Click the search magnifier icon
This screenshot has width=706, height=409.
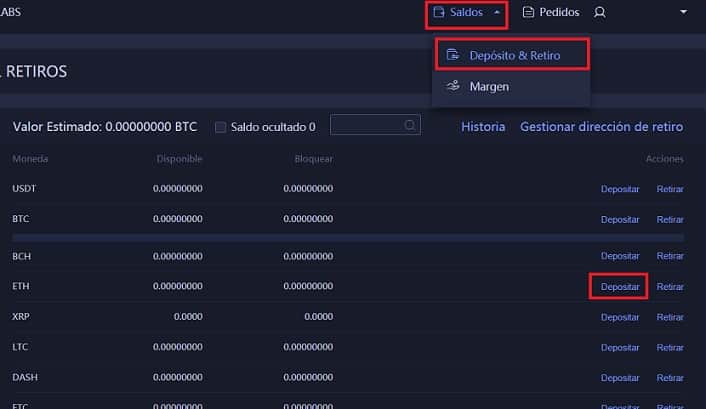click(x=410, y=125)
